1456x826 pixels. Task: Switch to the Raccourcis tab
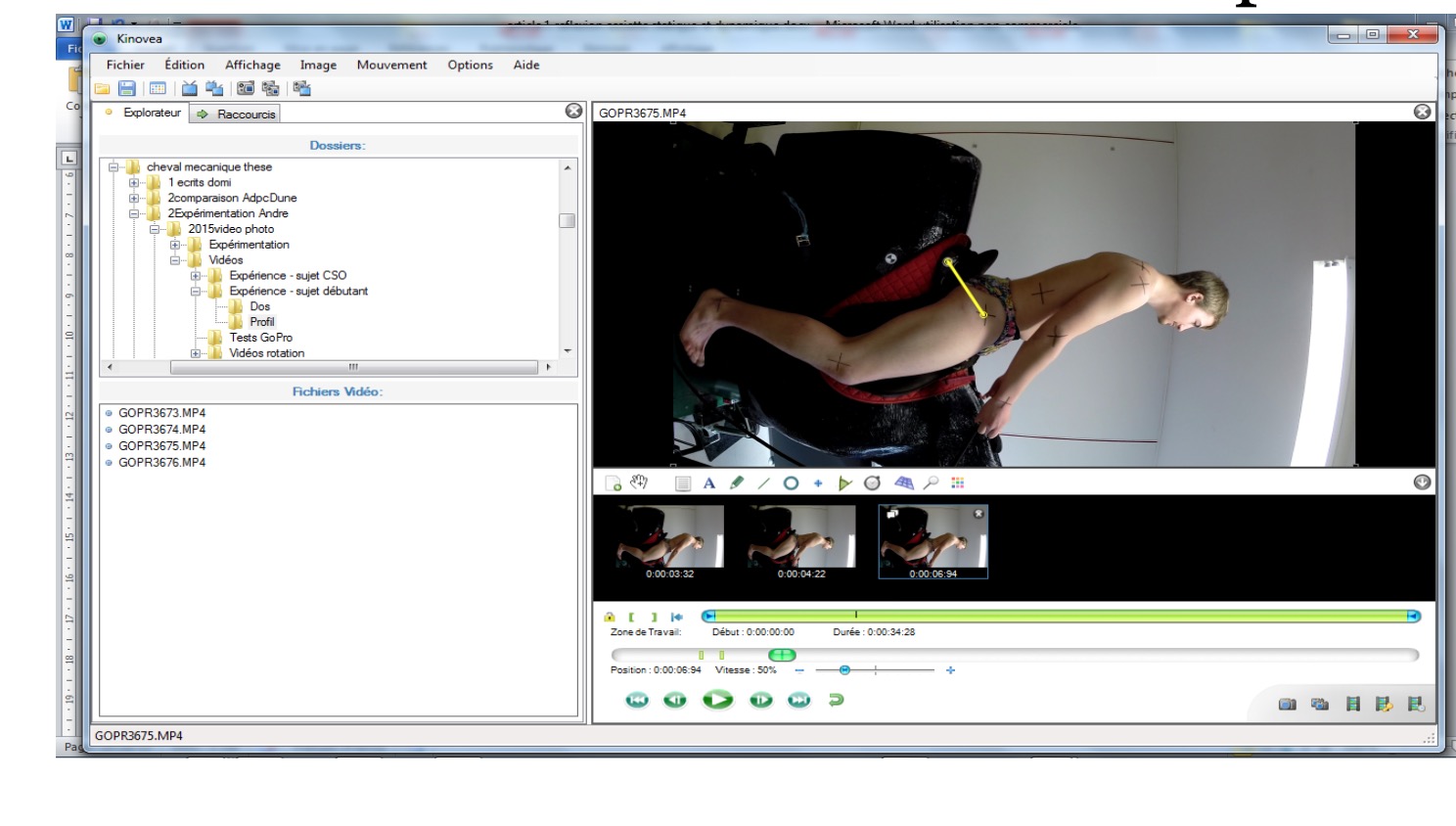(x=237, y=115)
